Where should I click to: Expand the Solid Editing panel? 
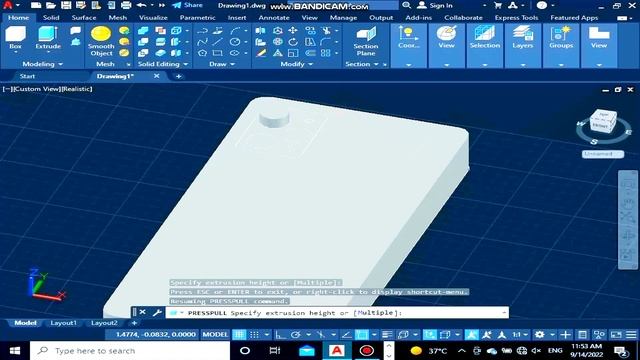point(162,64)
